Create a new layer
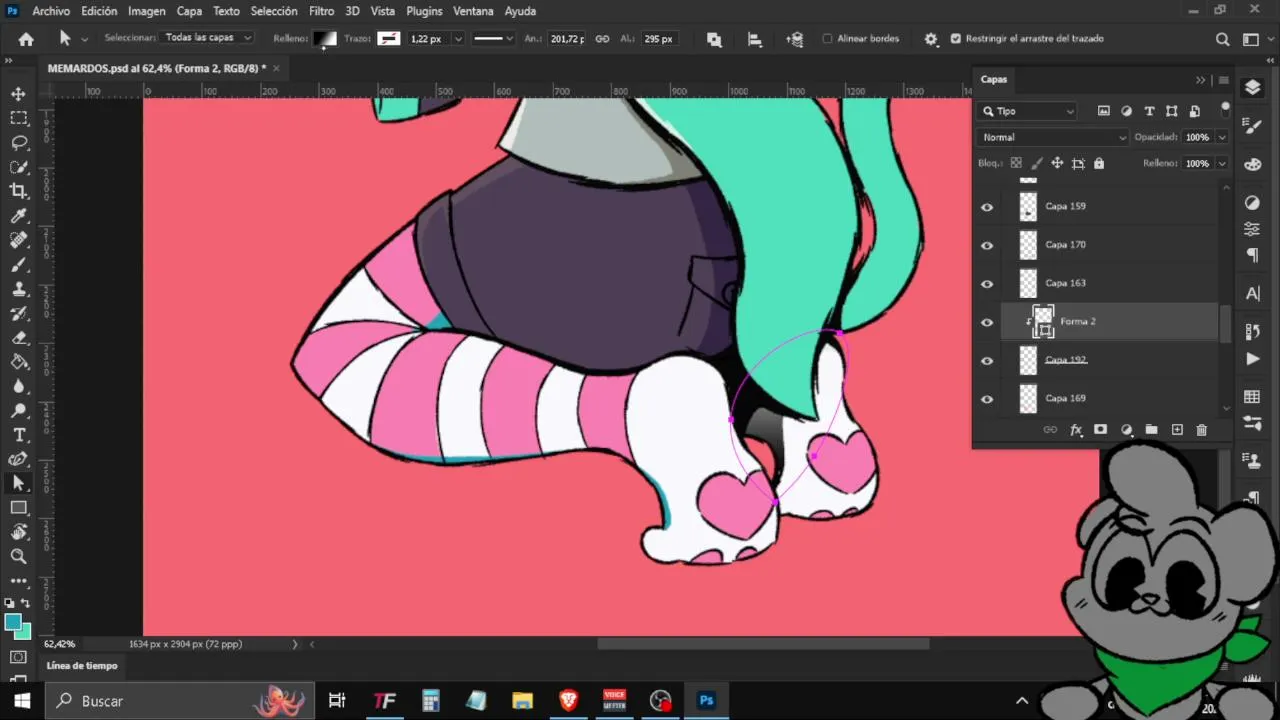Image resolution: width=1280 pixels, height=720 pixels. [1177, 430]
